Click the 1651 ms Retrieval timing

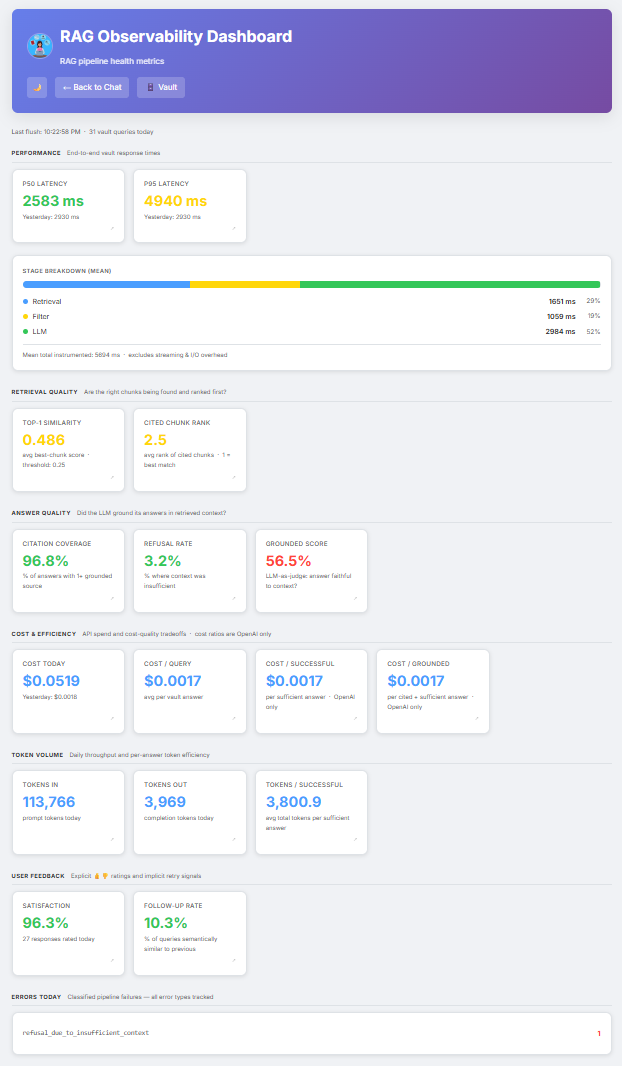[x=562, y=301]
